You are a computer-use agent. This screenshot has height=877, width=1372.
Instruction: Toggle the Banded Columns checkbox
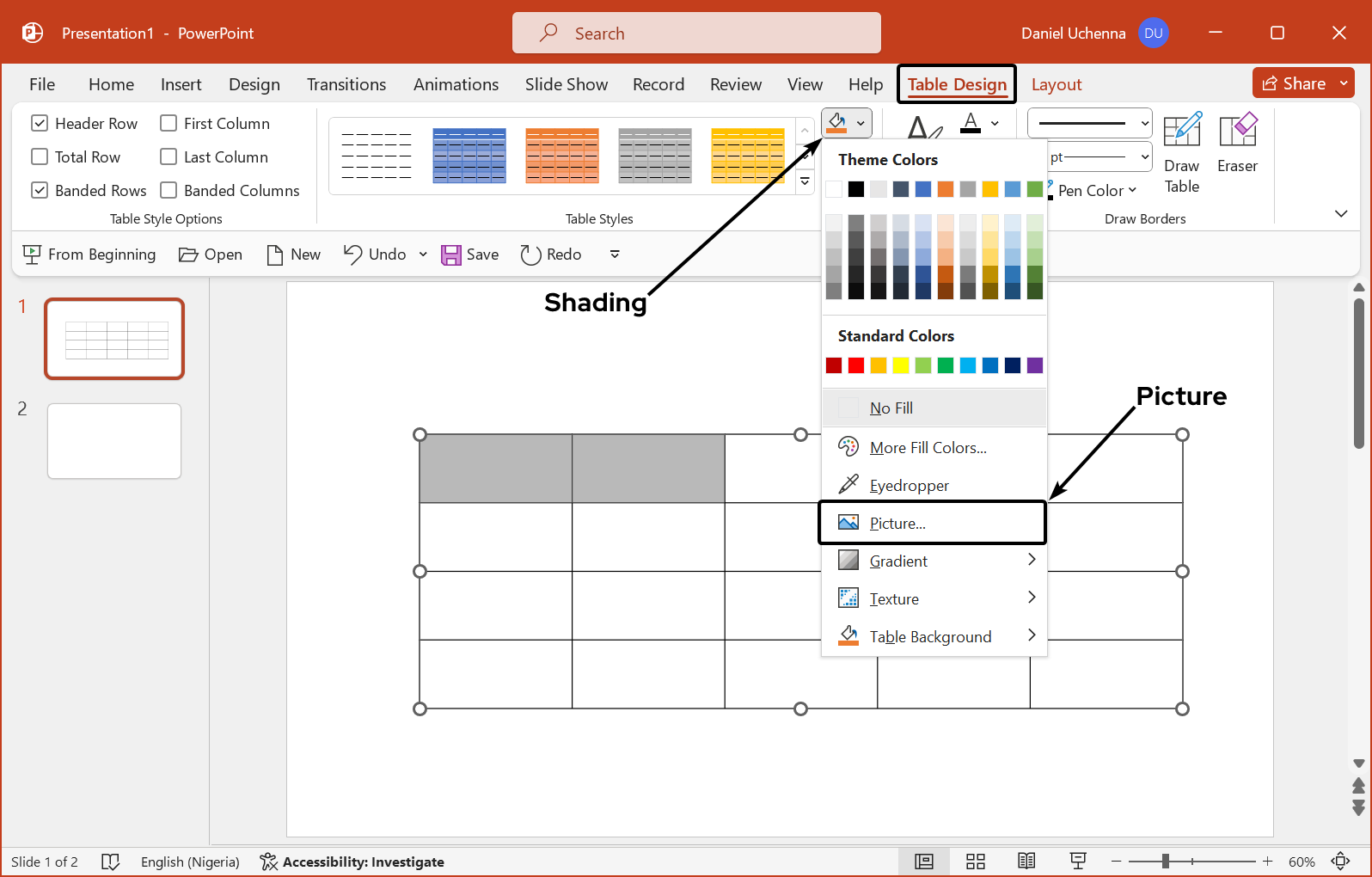pyautogui.click(x=169, y=191)
